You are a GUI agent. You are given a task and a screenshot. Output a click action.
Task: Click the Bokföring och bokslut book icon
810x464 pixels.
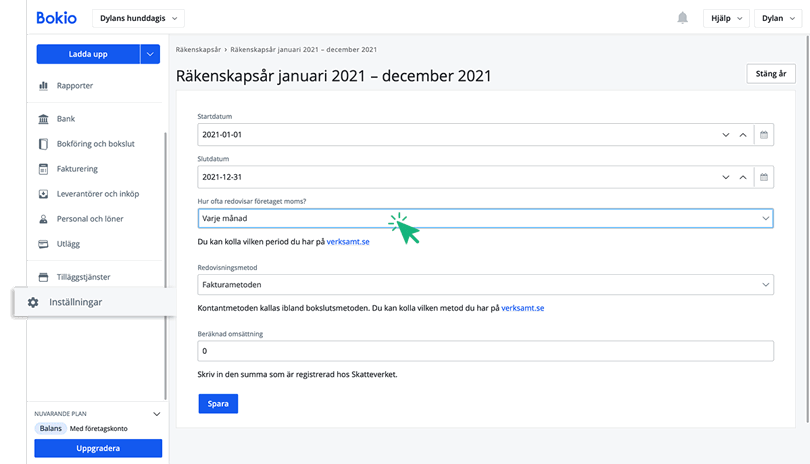(x=43, y=144)
